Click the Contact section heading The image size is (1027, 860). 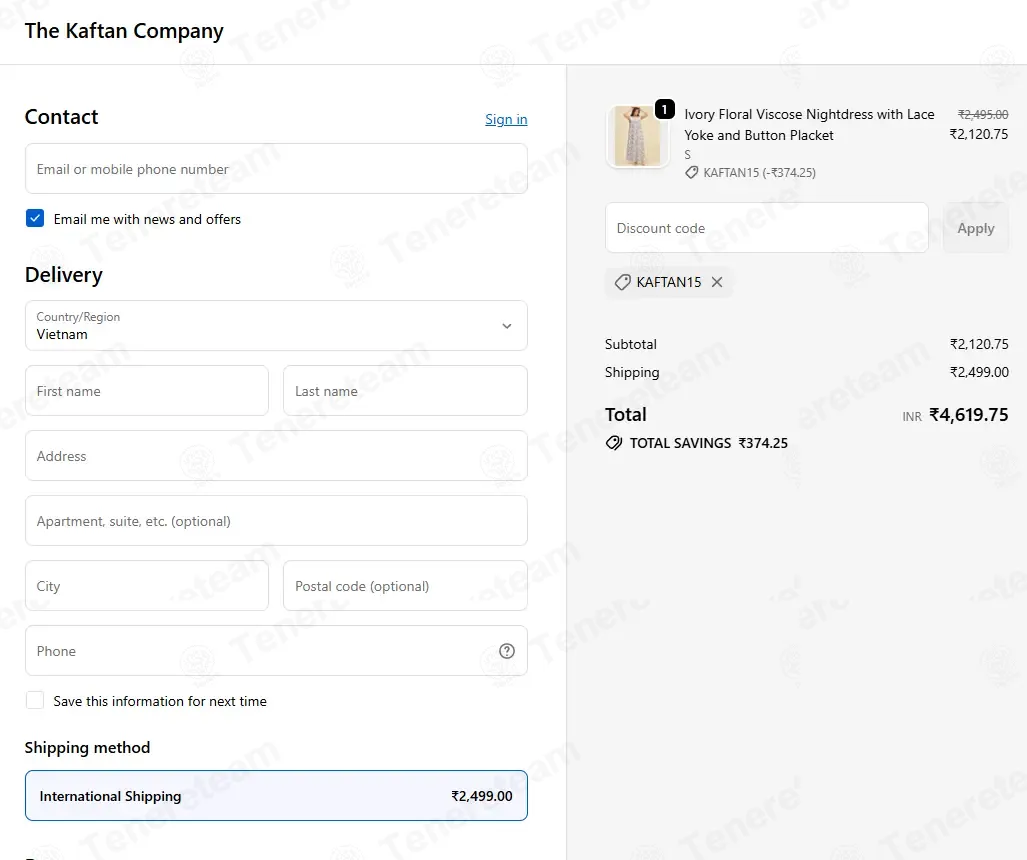(x=62, y=117)
